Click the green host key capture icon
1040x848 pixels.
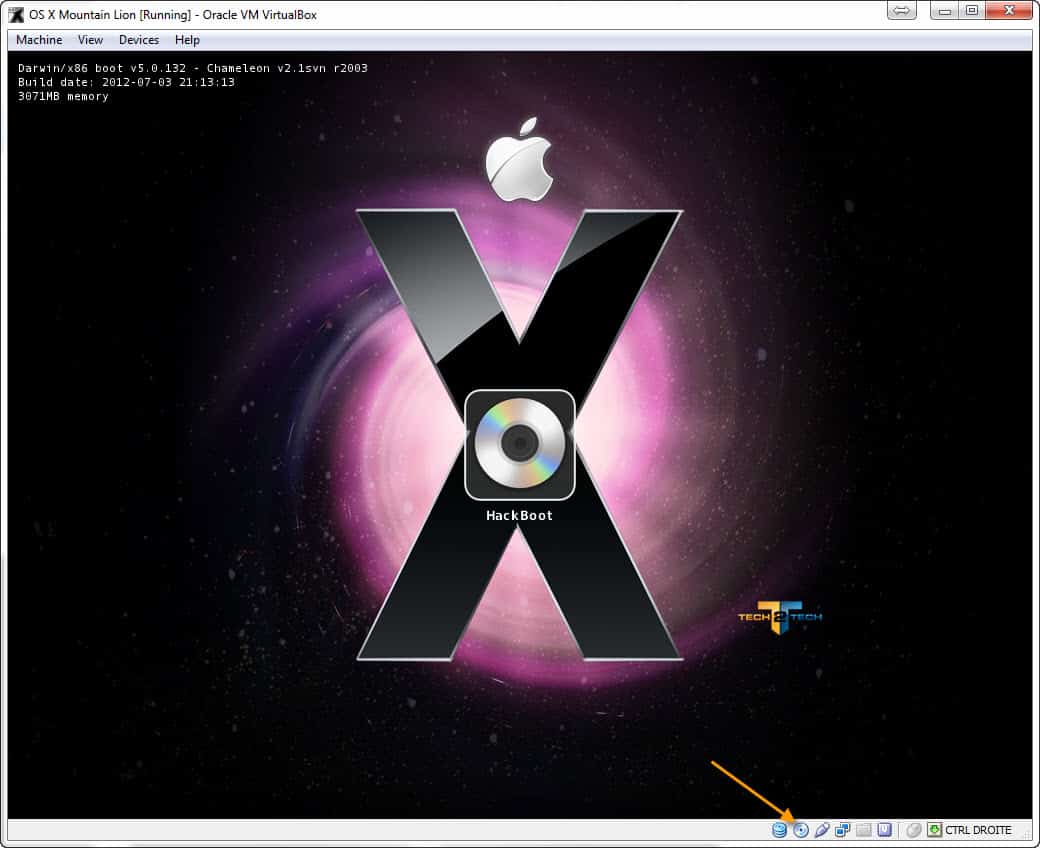tap(935, 829)
